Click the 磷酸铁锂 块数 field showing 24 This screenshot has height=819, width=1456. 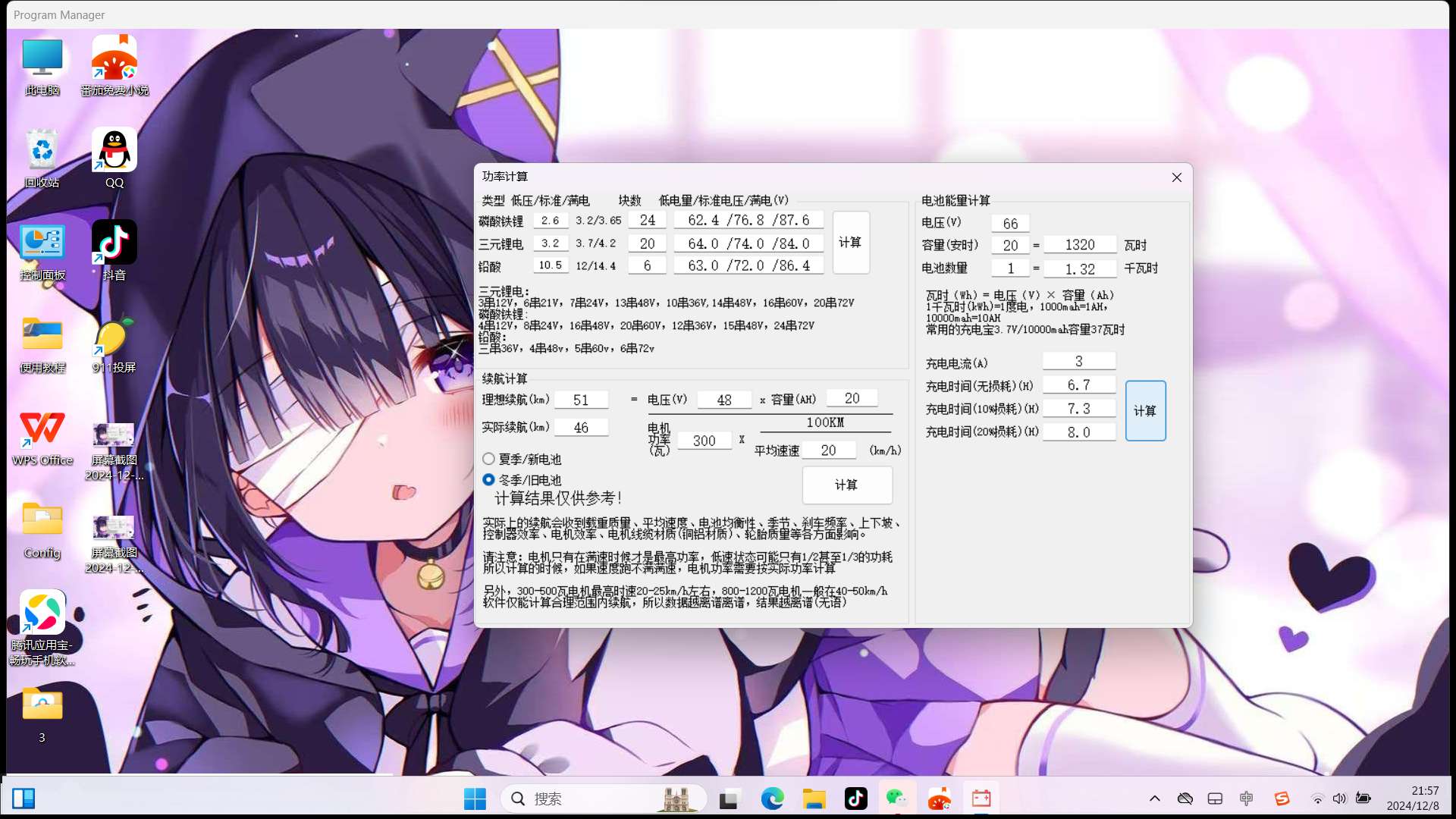(648, 220)
